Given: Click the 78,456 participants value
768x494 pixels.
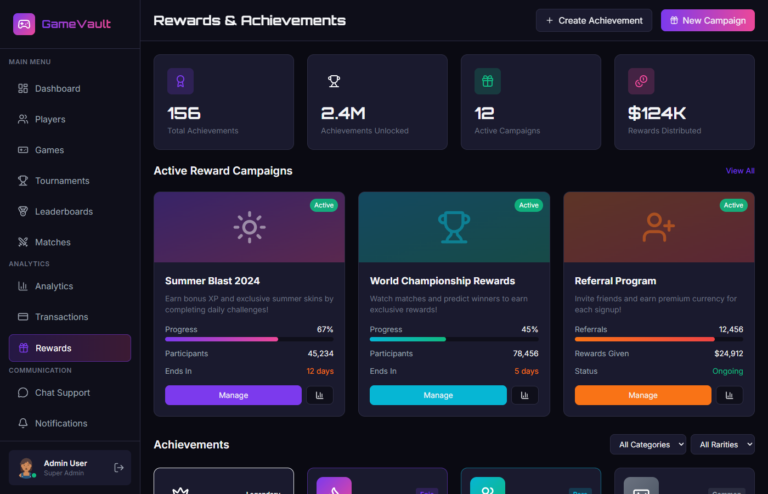Looking at the screenshot, I should click(x=526, y=353).
